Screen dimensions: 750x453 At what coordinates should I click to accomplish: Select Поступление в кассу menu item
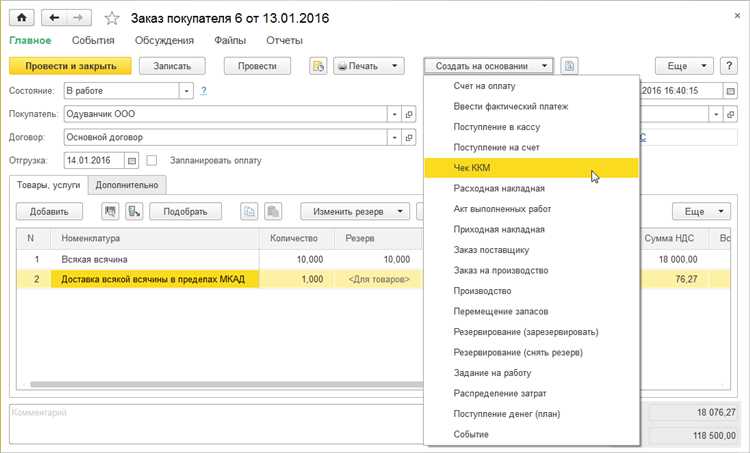point(531,127)
